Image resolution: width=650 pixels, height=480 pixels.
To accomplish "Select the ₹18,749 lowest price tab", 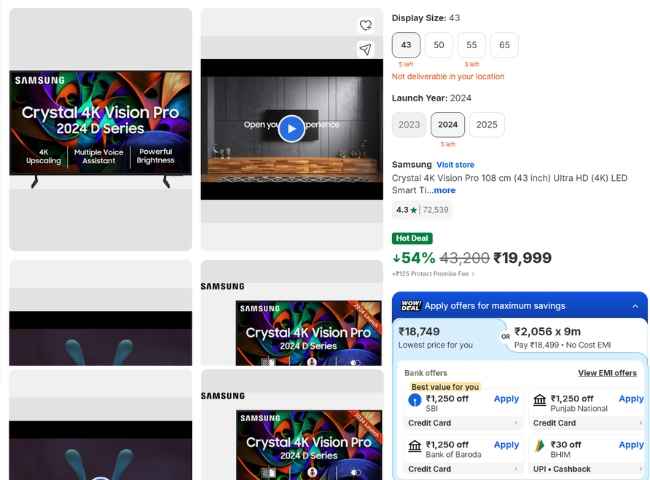I will tap(446, 337).
